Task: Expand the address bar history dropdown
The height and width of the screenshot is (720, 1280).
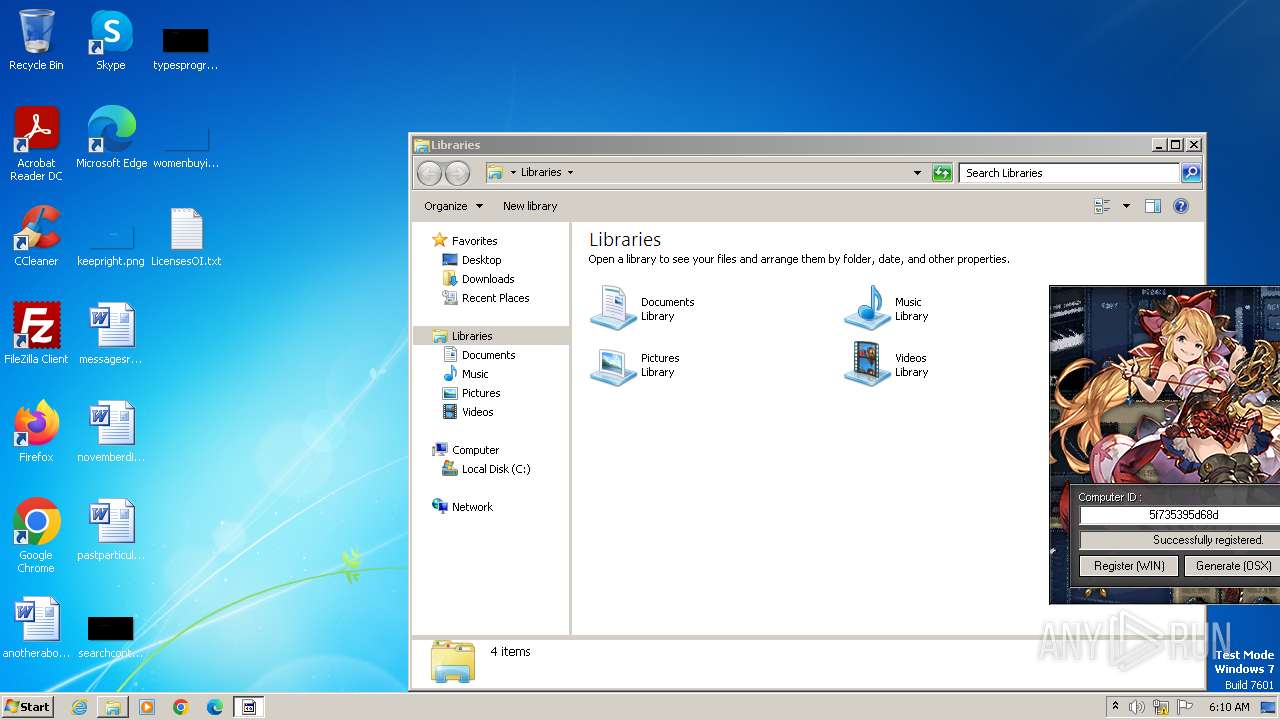Action: coord(917,173)
